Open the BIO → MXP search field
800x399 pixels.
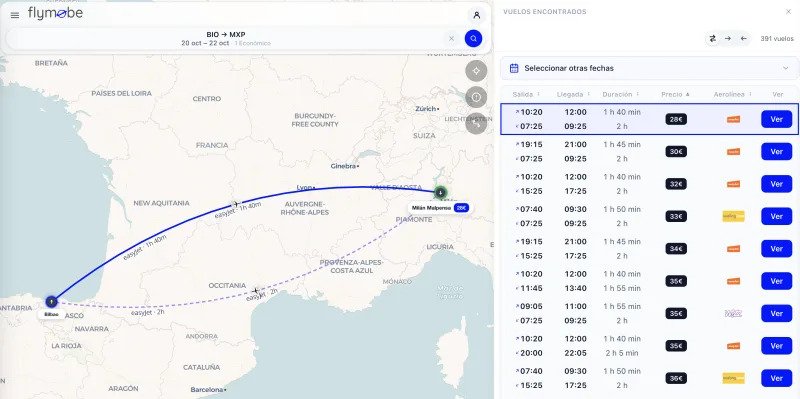pos(226,39)
